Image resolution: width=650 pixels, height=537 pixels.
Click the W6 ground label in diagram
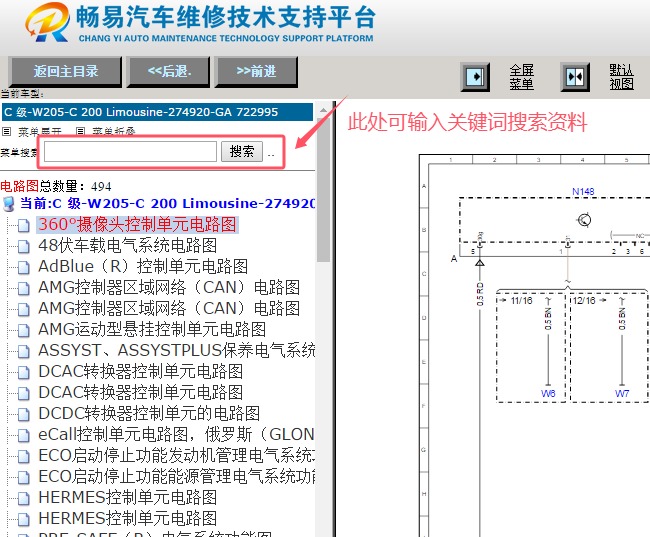click(x=548, y=394)
